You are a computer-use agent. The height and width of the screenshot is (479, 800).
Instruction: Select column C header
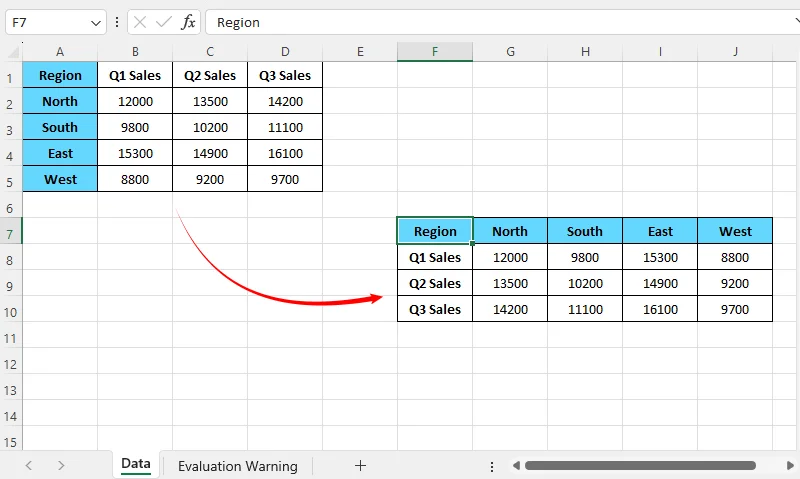point(210,52)
